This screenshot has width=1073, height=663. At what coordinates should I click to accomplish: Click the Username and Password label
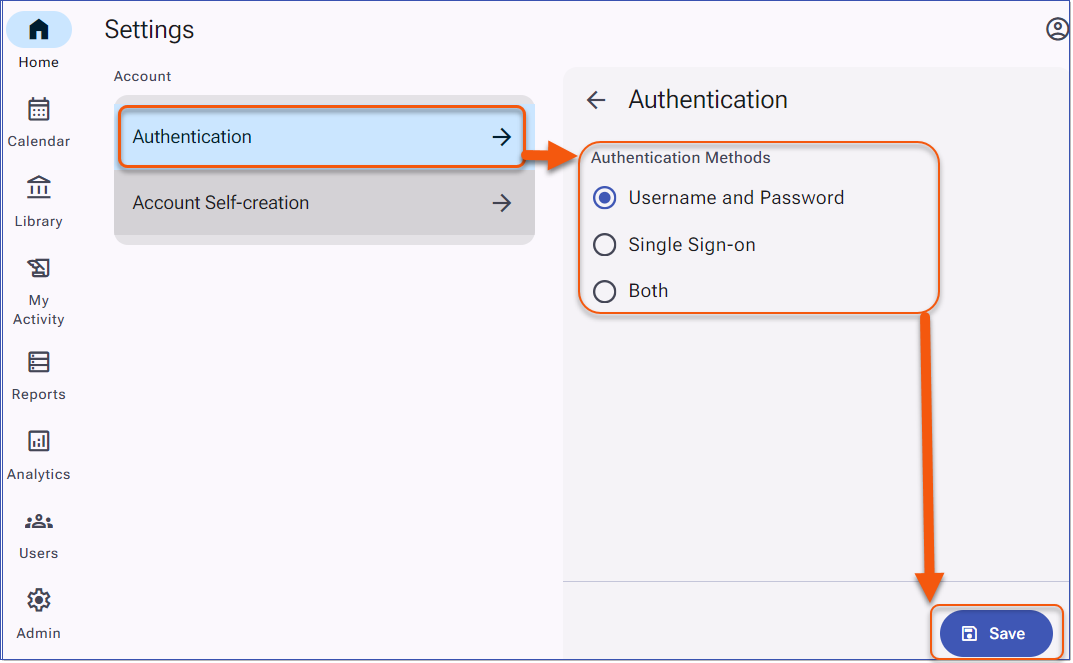(x=736, y=198)
